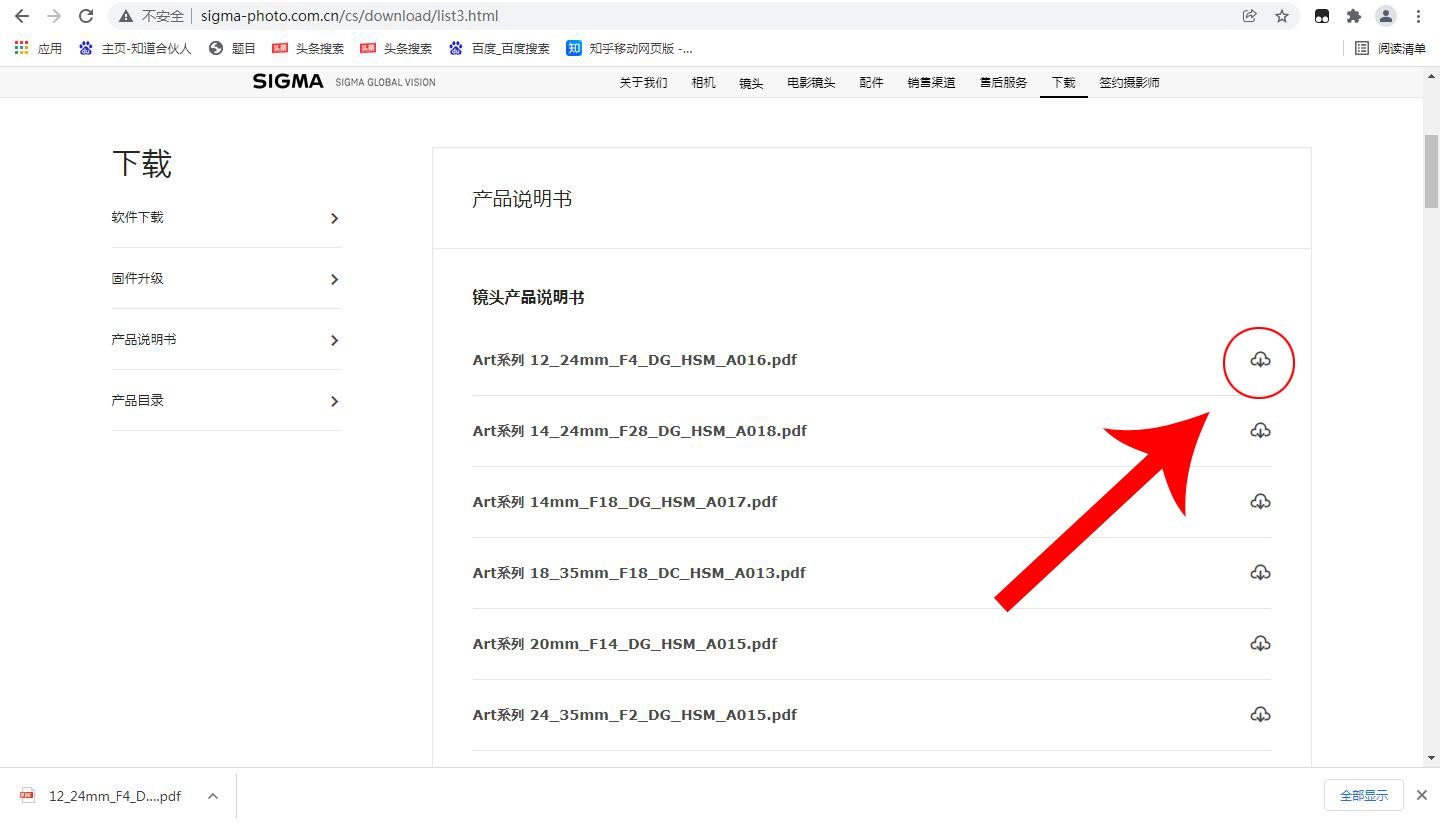The height and width of the screenshot is (824, 1440).
Task: Click the download icon beside 18_35mm_F18_DC_HSM_A013.pdf
Action: pyautogui.click(x=1260, y=572)
